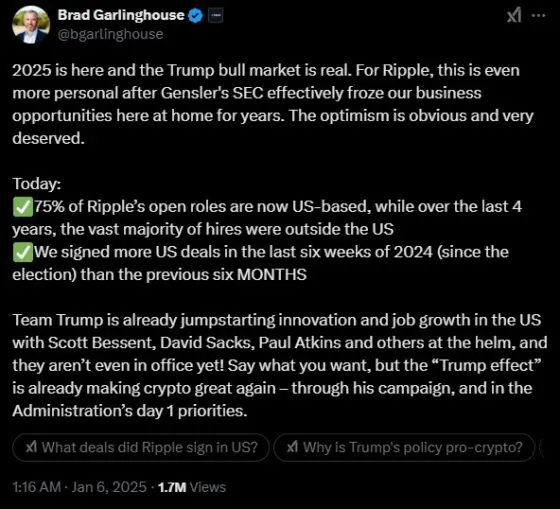Ask Grok "Why is Trump's policy pro-crypto?"

point(404,447)
